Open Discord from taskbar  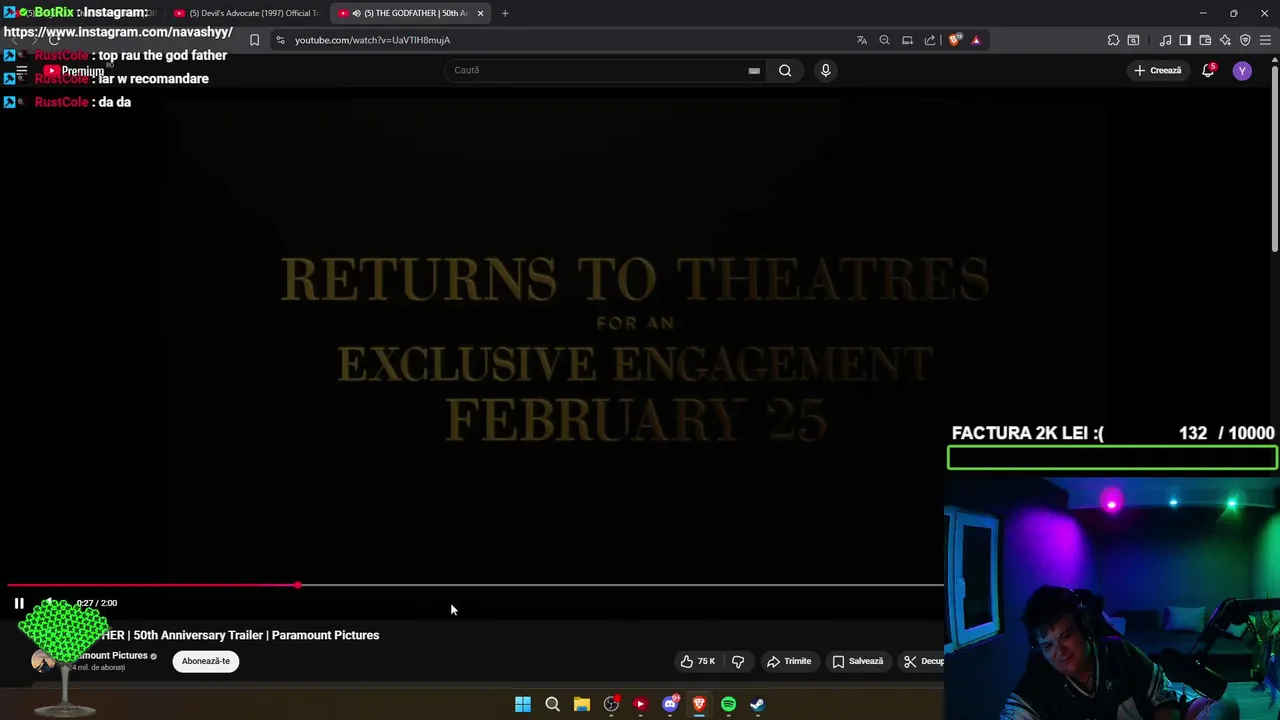(x=670, y=704)
